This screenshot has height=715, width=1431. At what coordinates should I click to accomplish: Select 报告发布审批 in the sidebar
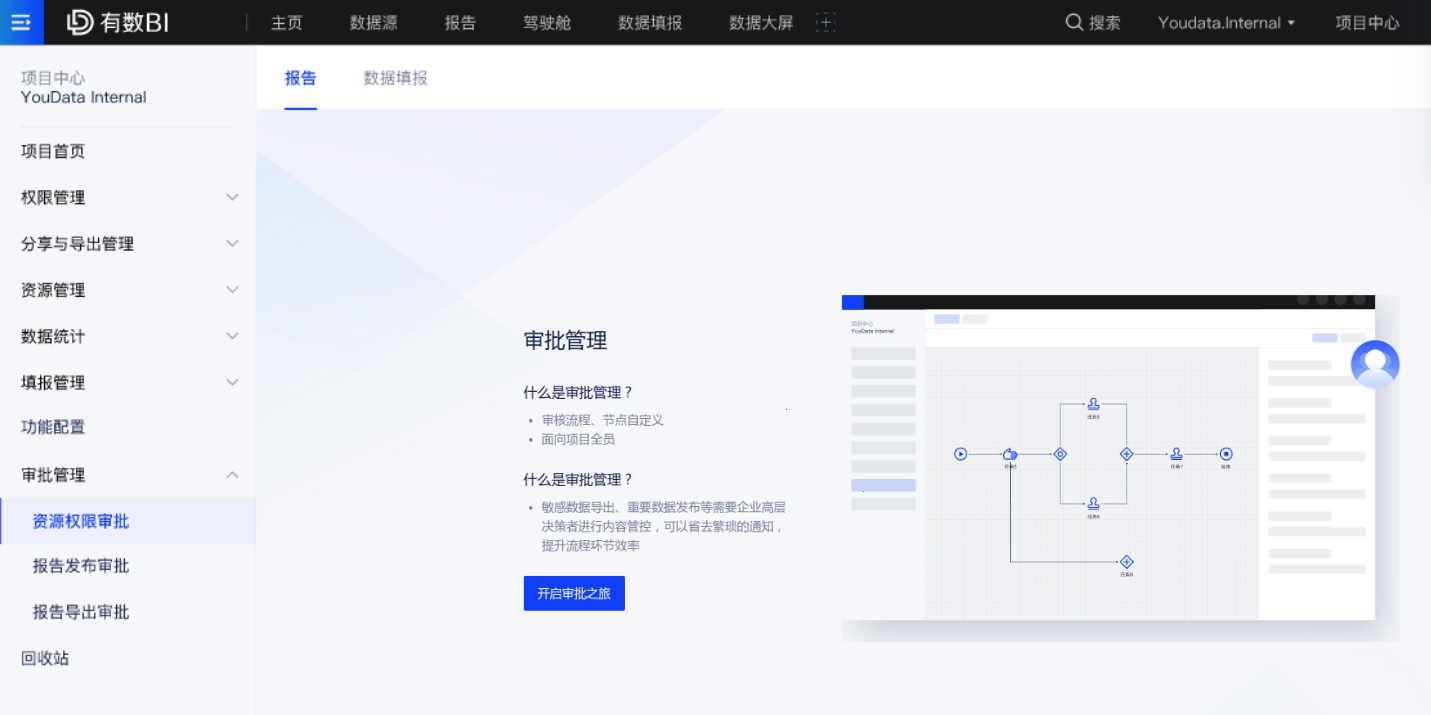81,566
